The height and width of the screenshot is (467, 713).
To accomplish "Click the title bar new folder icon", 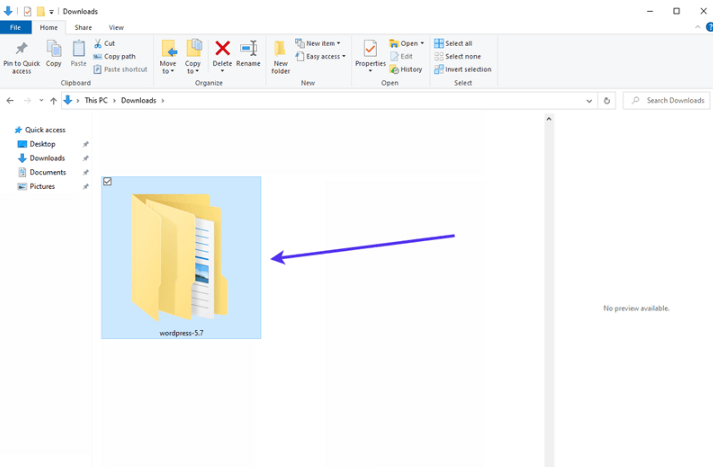I will point(41,11).
